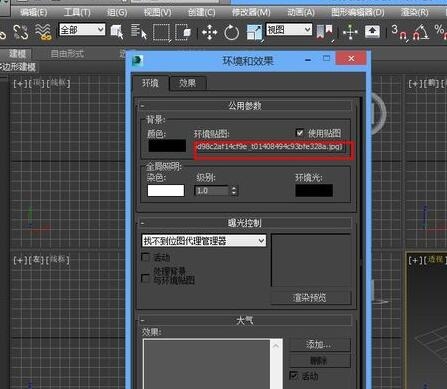Minimize the 环境和效果 dialog
The height and width of the screenshot is (389, 447).
coord(308,60)
